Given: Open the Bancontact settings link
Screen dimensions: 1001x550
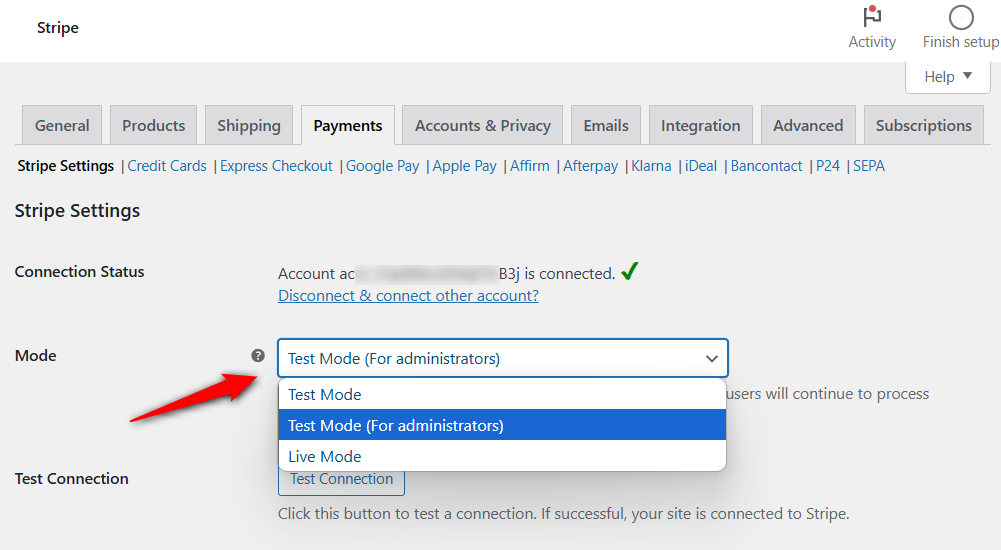Looking at the screenshot, I should (766, 166).
